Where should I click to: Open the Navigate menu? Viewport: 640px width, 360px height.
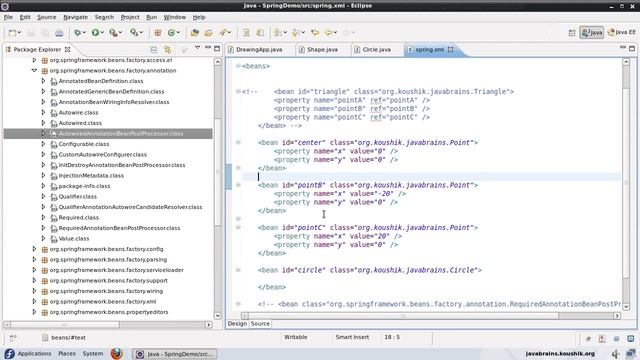(76, 17)
